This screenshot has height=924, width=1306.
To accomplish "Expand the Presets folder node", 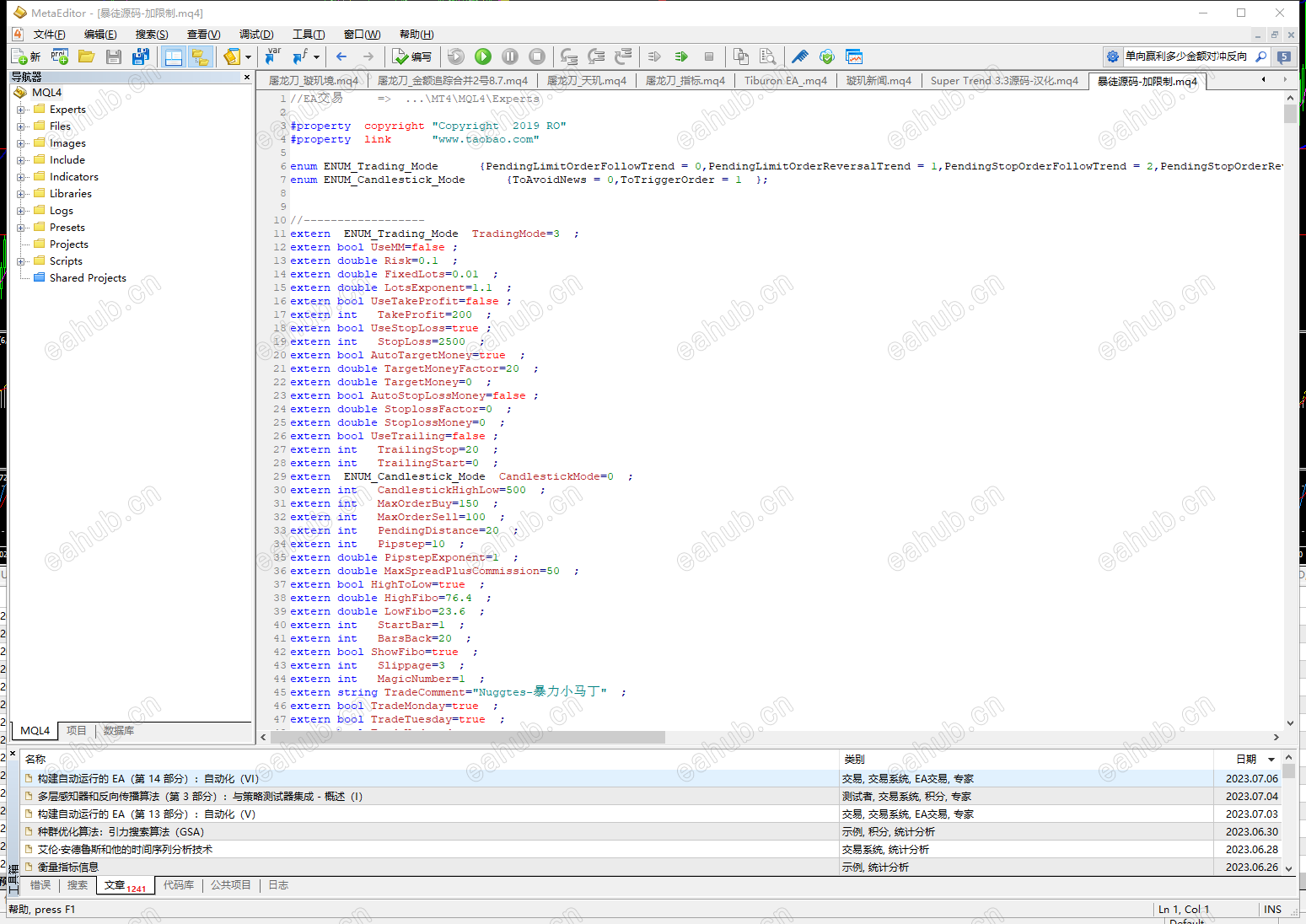I will coord(21,228).
